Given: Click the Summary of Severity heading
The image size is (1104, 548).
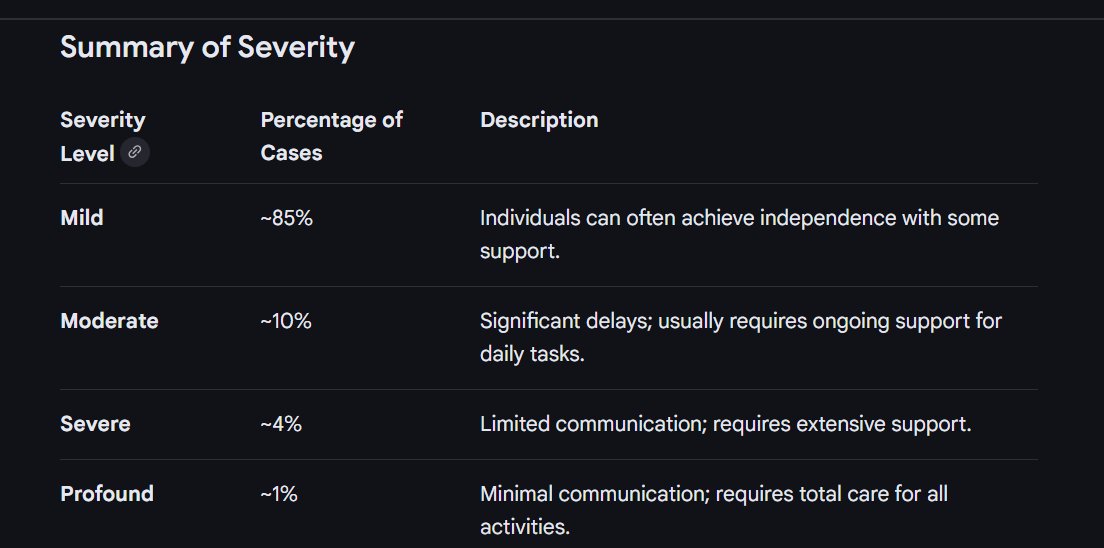Looking at the screenshot, I should [x=207, y=47].
